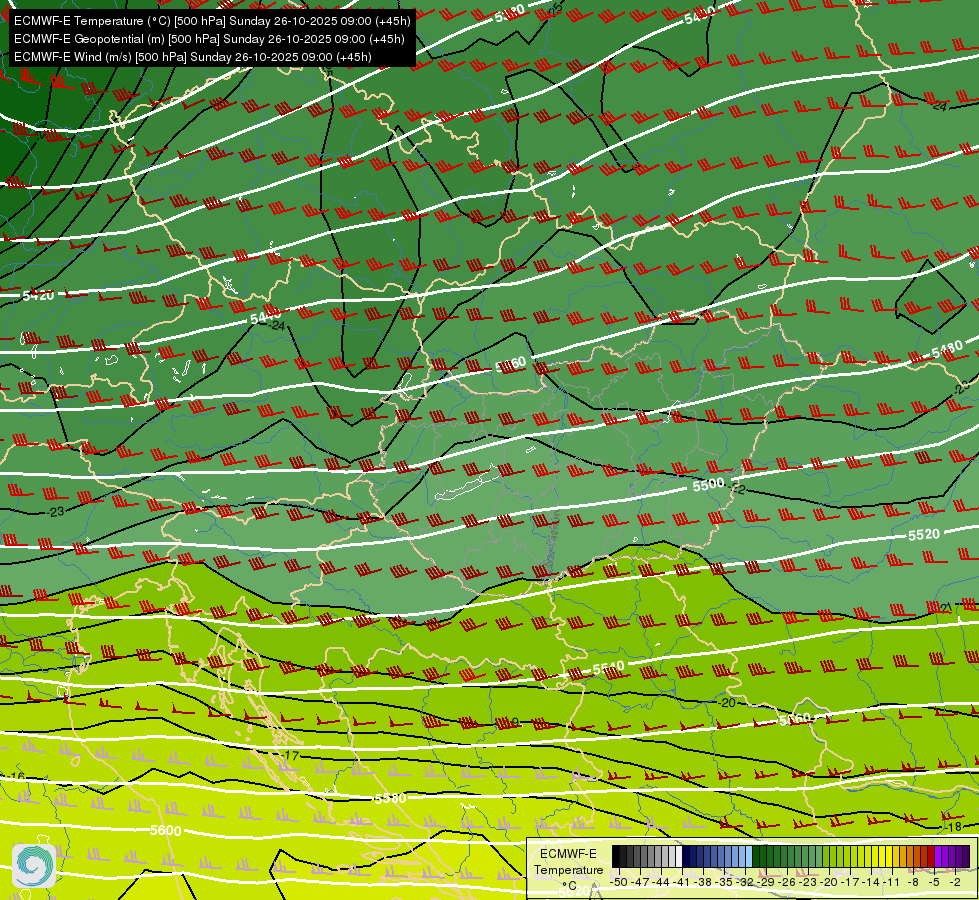Click the legend label -32
The height and width of the screenshot is (900, 979).
click(745, 882)
